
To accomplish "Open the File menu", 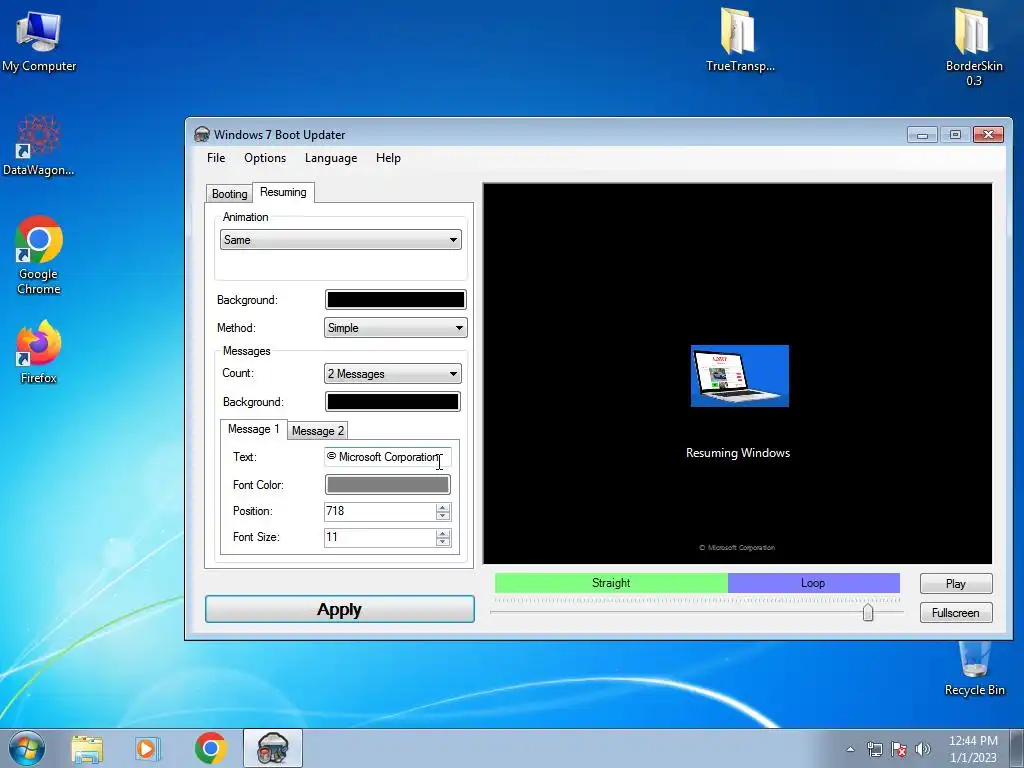I will coord(216,158).
